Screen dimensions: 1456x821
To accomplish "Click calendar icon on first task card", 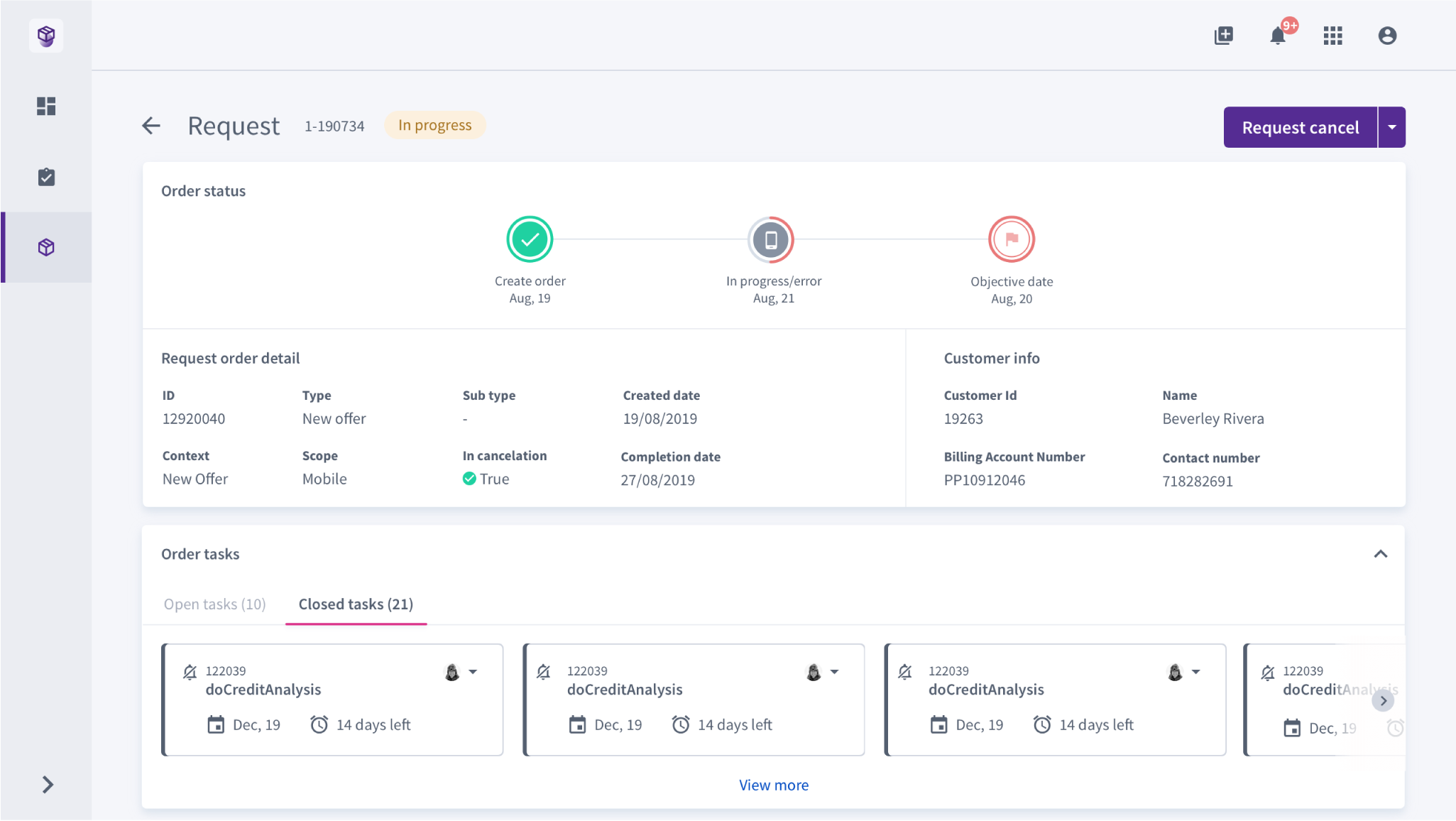I will pos(216,724).
